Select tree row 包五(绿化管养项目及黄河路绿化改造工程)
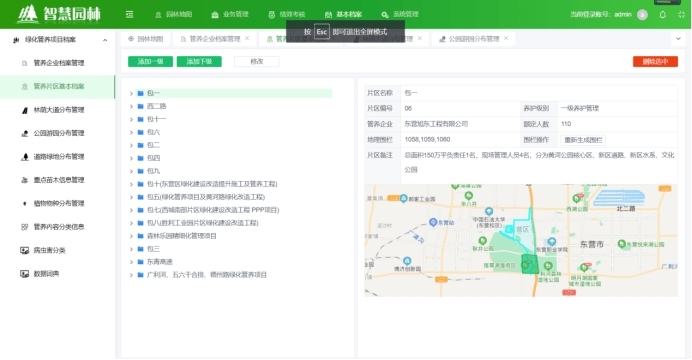Viewport: 692px width, 360px height. pos(206,197)
